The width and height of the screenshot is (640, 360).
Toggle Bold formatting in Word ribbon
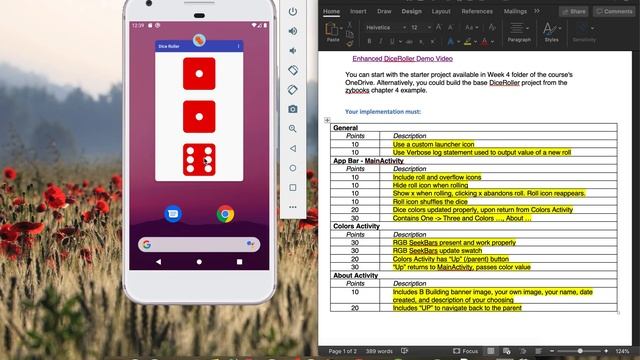[x=369, y=41]
